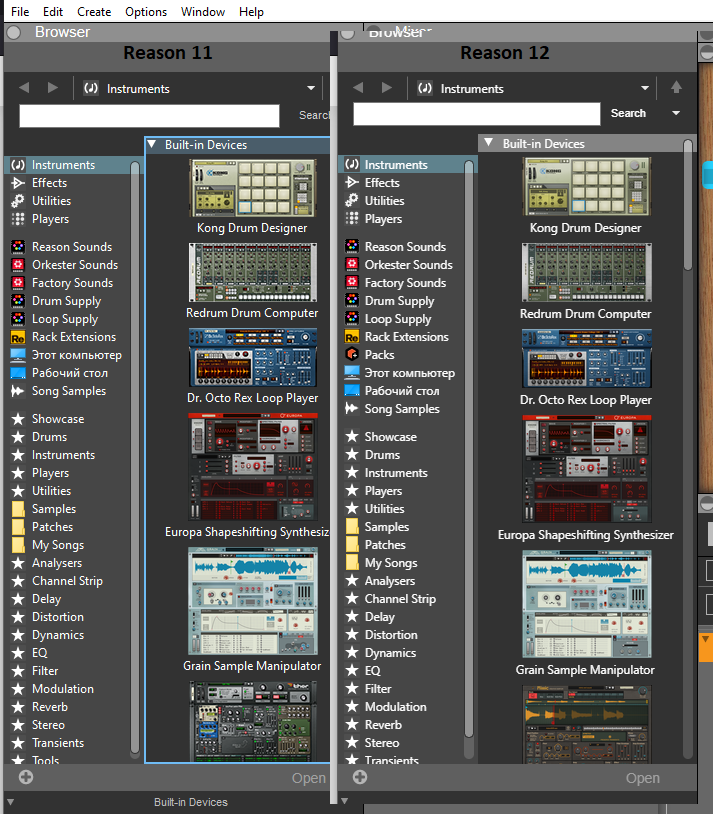Toggle the Reason 11 browser info expander arrow

pyautogui.click(x=10, y=802)
